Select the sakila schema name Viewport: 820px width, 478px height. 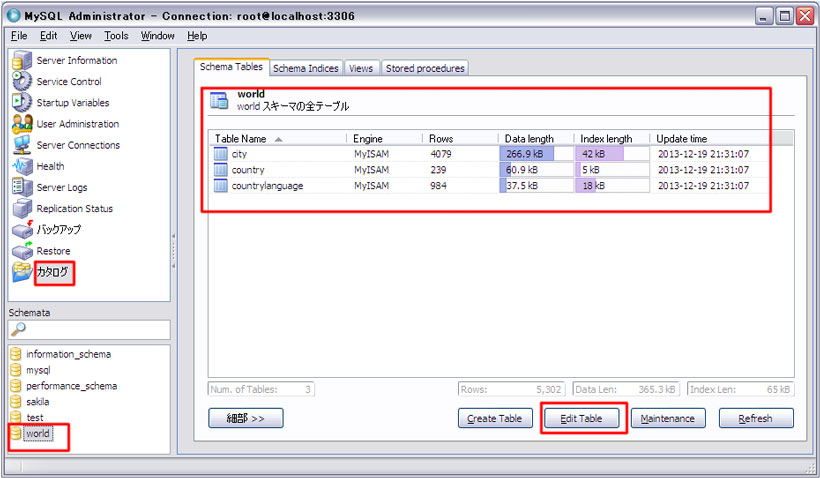coord(38,402)
